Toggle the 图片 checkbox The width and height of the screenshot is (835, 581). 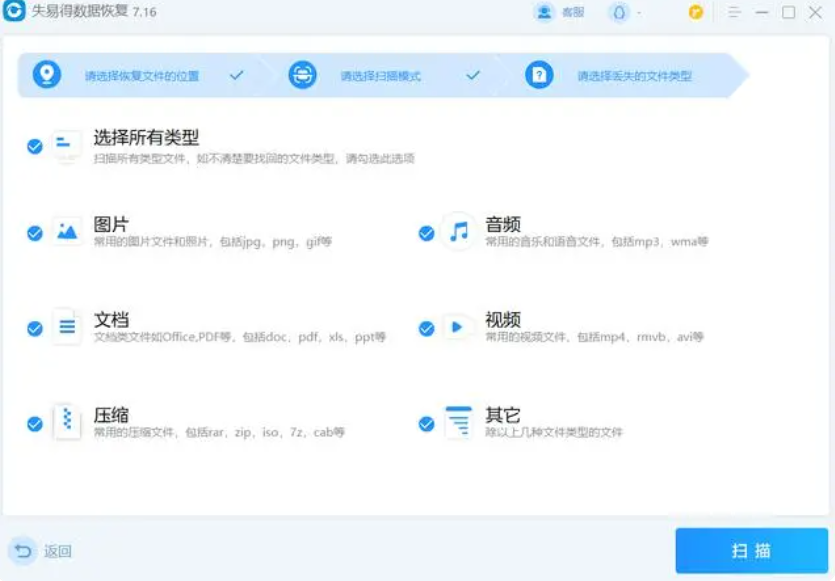[35, 233]
